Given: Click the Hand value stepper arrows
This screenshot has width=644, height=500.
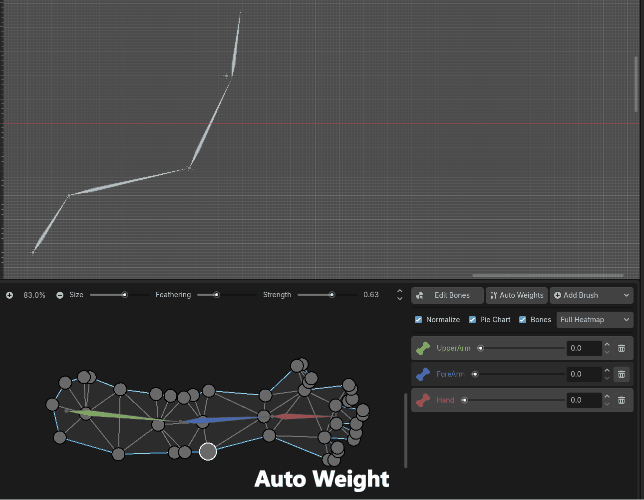Looking at the screenshot, I should point(607,400).
